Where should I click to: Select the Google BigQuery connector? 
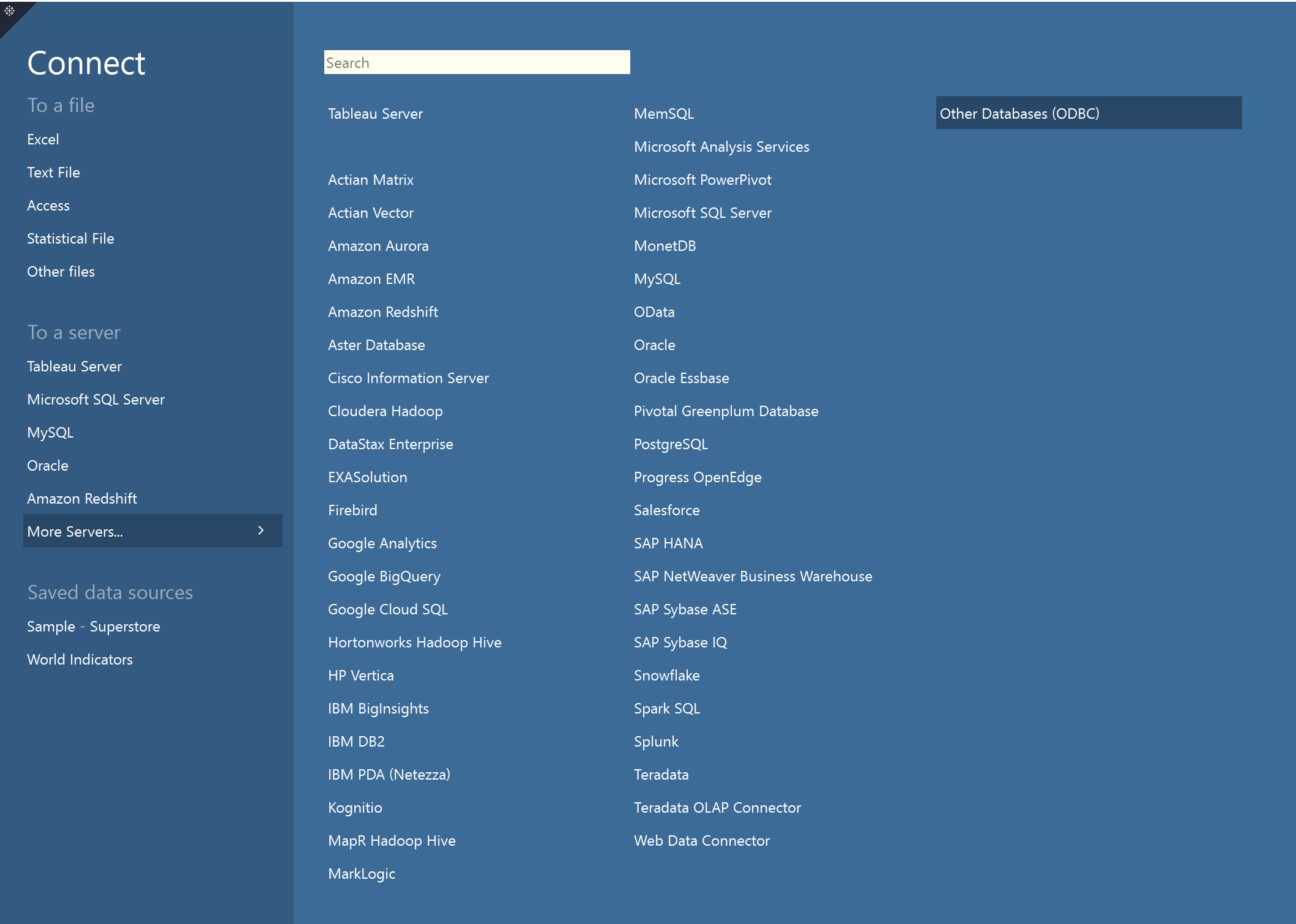384,576
